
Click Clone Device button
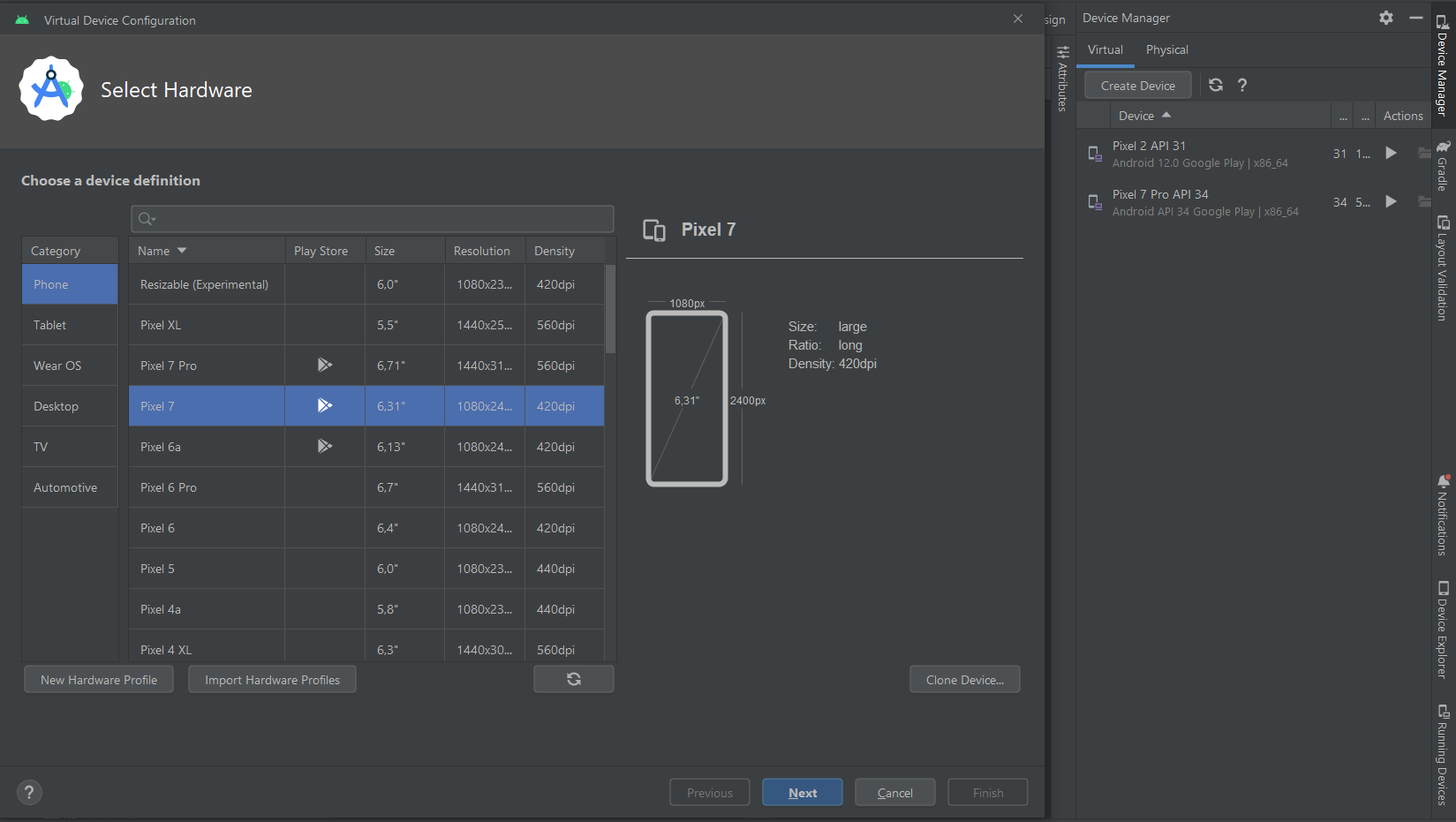(965, 679)
